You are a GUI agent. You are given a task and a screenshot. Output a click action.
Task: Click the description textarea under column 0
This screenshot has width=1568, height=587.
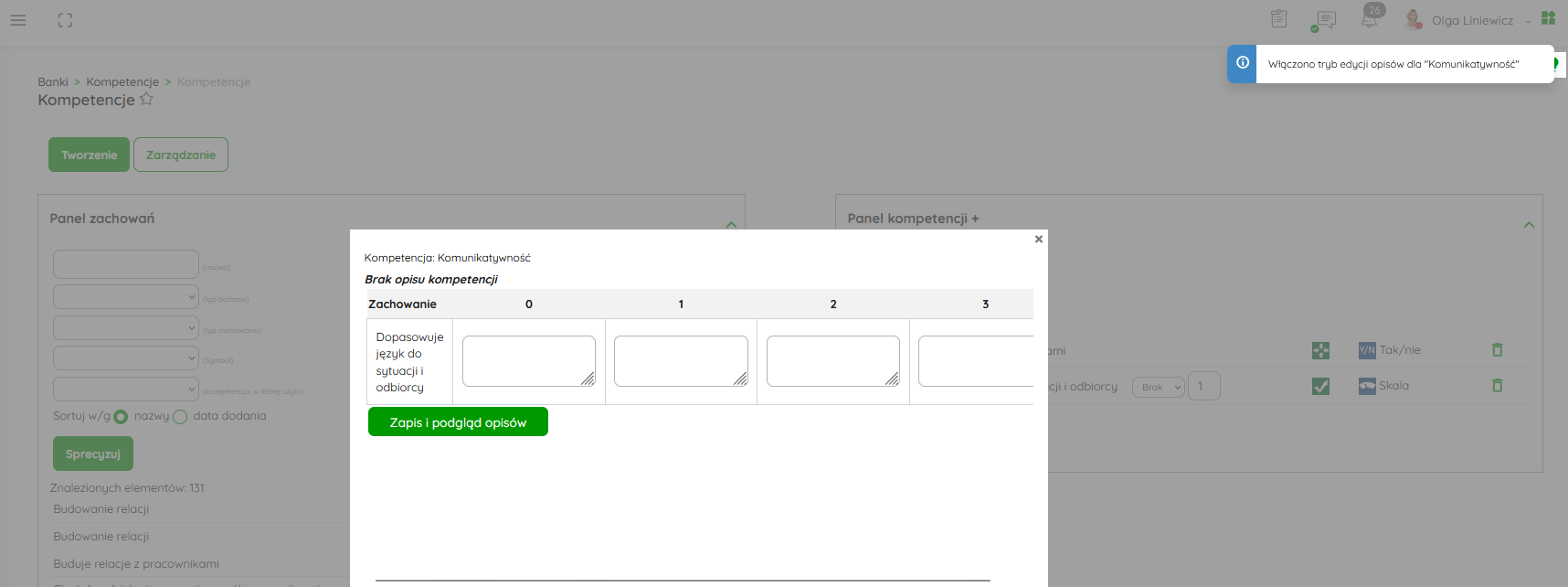[528, 360]
